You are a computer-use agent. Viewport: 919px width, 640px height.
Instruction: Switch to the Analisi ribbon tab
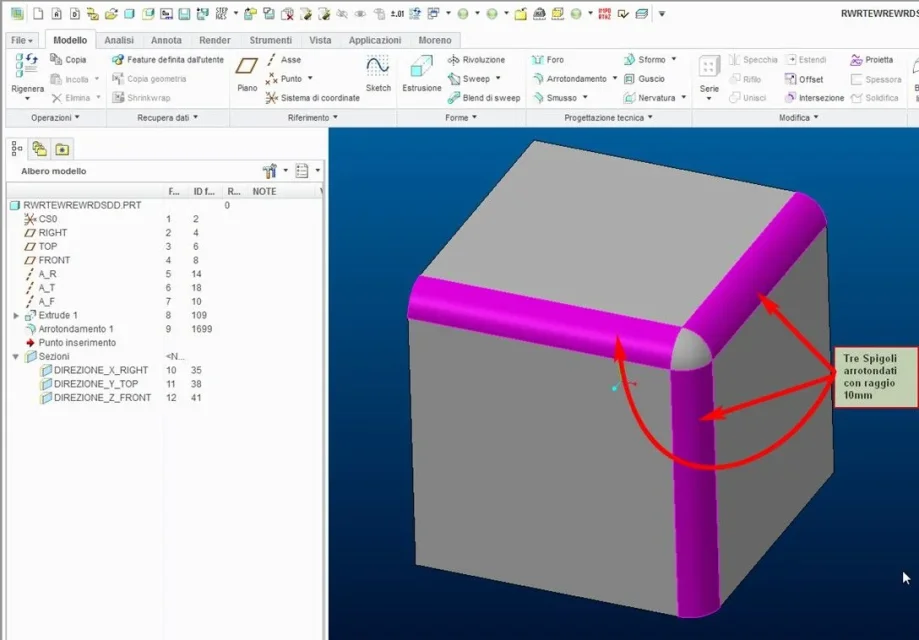119,40
